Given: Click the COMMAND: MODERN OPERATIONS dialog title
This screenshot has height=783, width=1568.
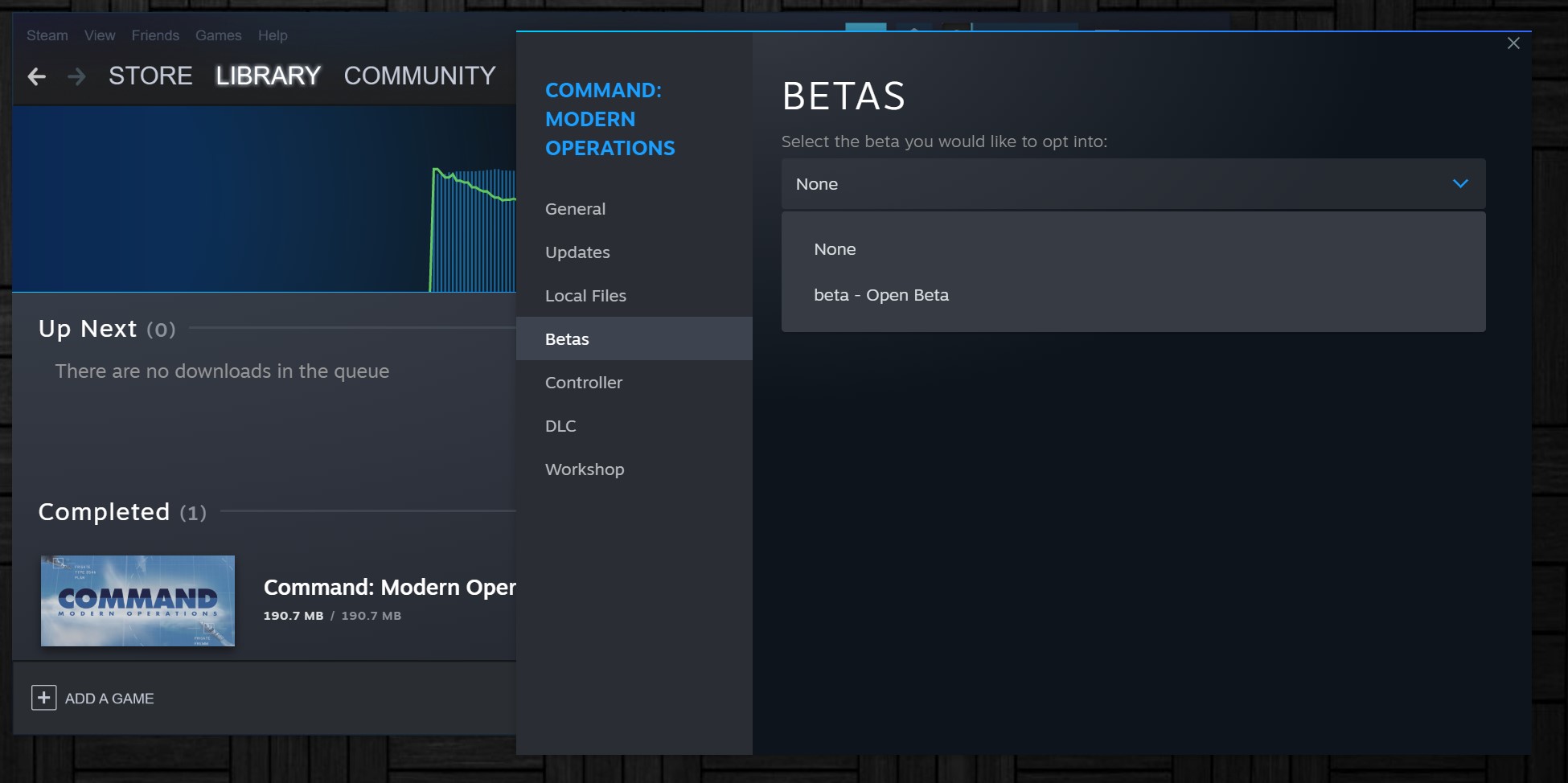Looking at the screenshot, I should (610, 119).
